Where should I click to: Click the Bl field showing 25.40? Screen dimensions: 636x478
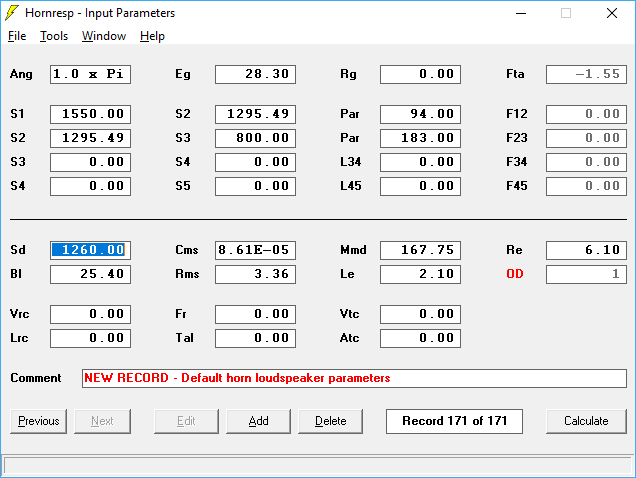pyautogui.click(x=90, y=274)
